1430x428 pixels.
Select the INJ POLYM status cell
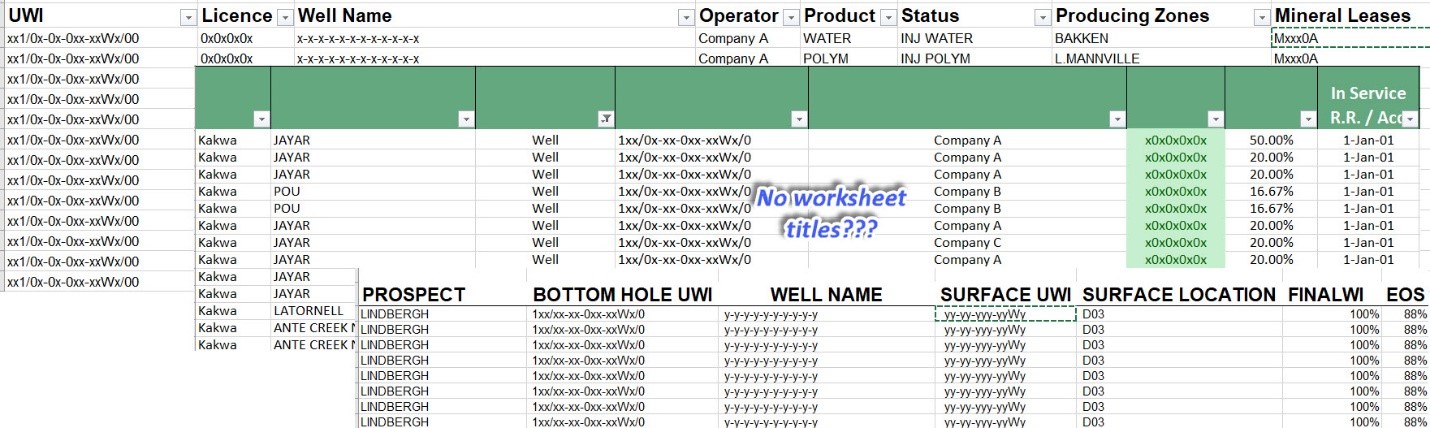coord(937,59)
